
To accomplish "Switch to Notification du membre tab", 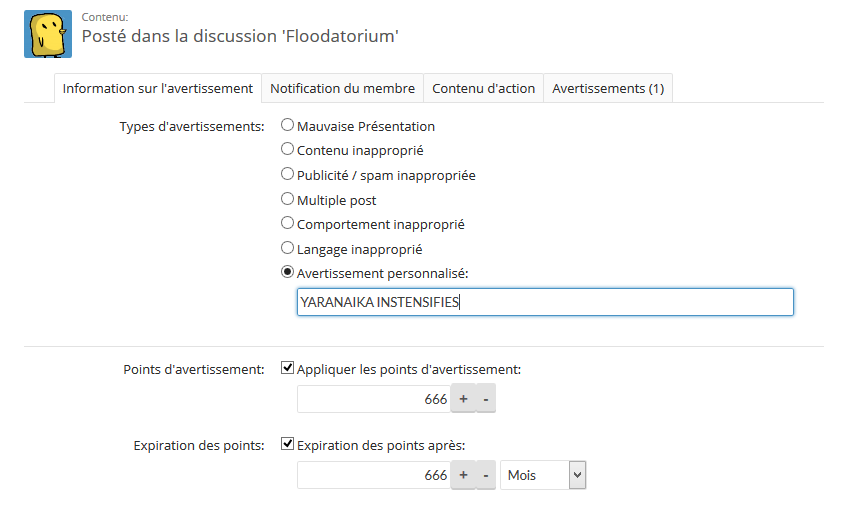I will click(x=342, y=88).
